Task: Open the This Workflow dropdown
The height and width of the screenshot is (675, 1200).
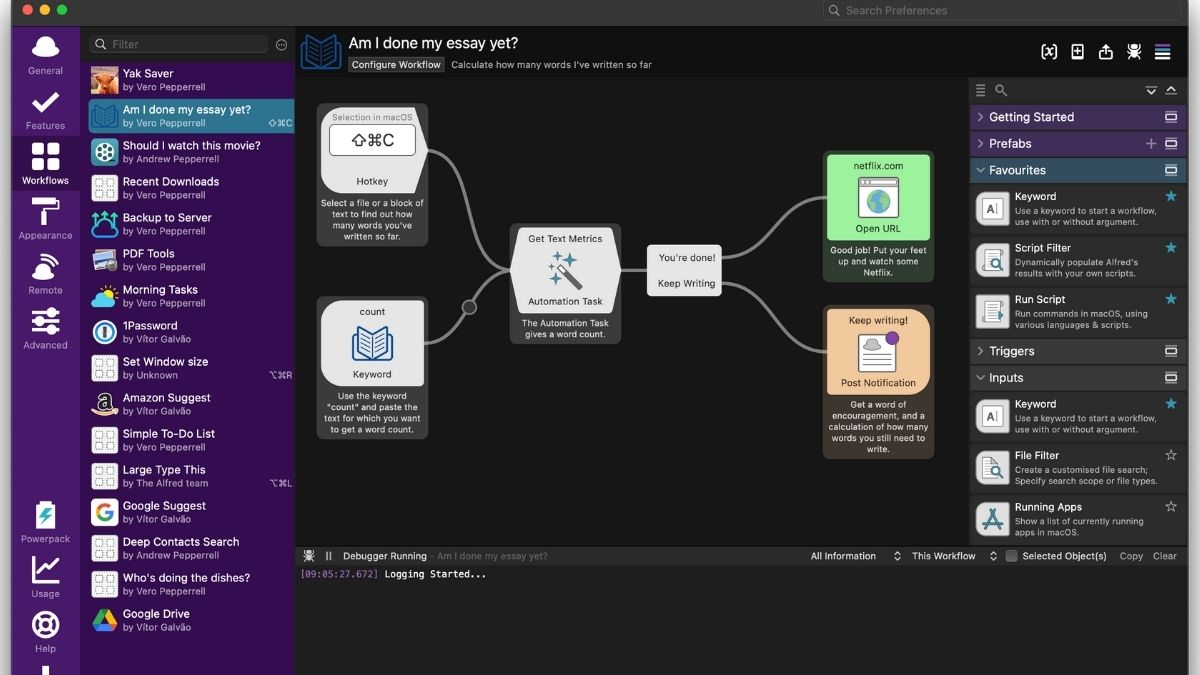Action: pyautogui.click(x=954, y=556)
